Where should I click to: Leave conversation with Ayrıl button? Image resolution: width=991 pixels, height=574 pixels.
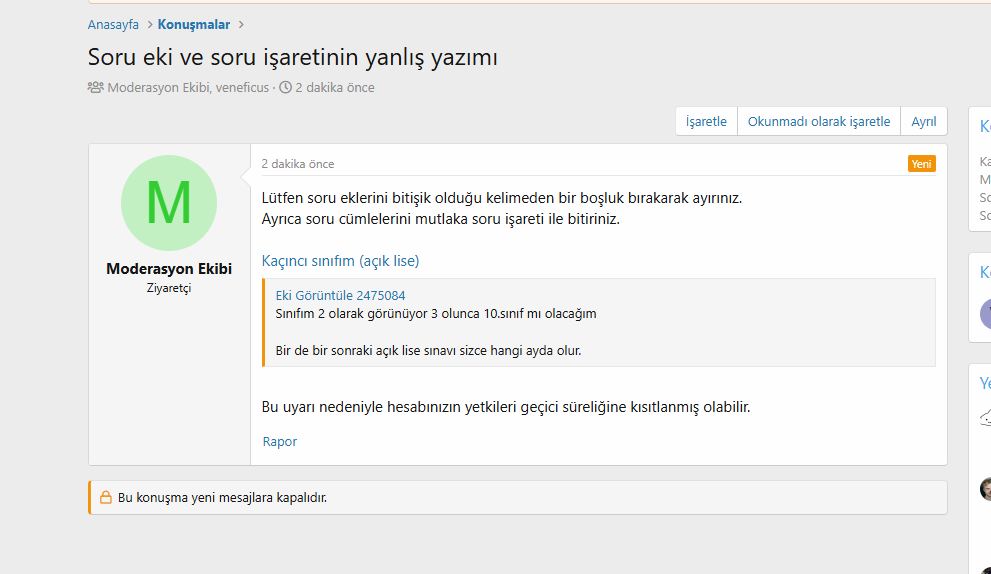tap(924, 121)
